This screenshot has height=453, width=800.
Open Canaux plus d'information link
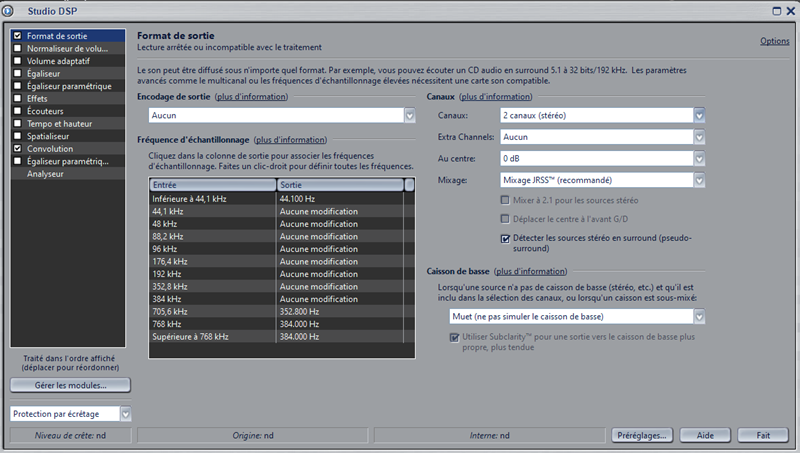tap(495, 96)
